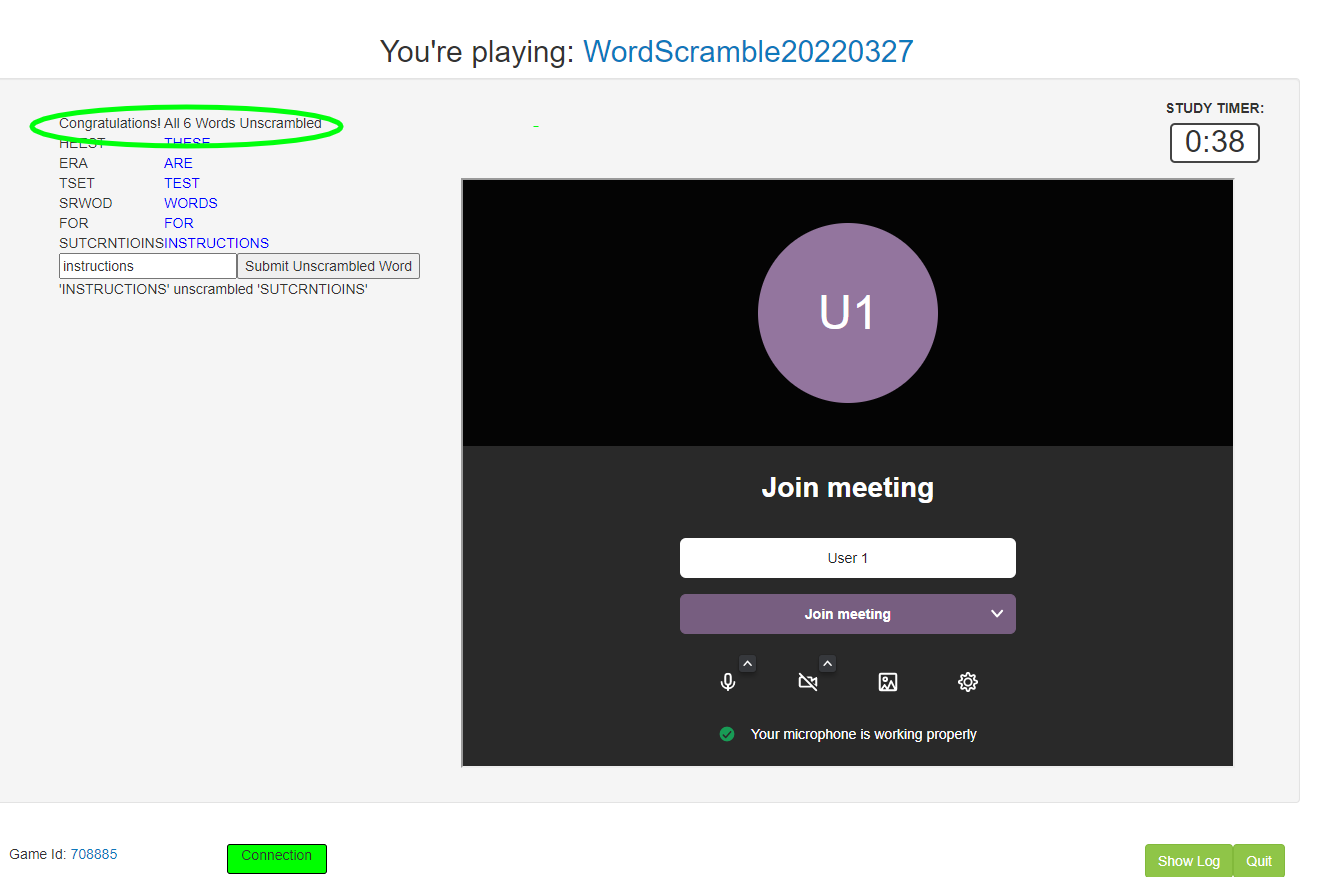Click the Submit Unscrambled Word button

pyautogui.click(x=328, y=266)
